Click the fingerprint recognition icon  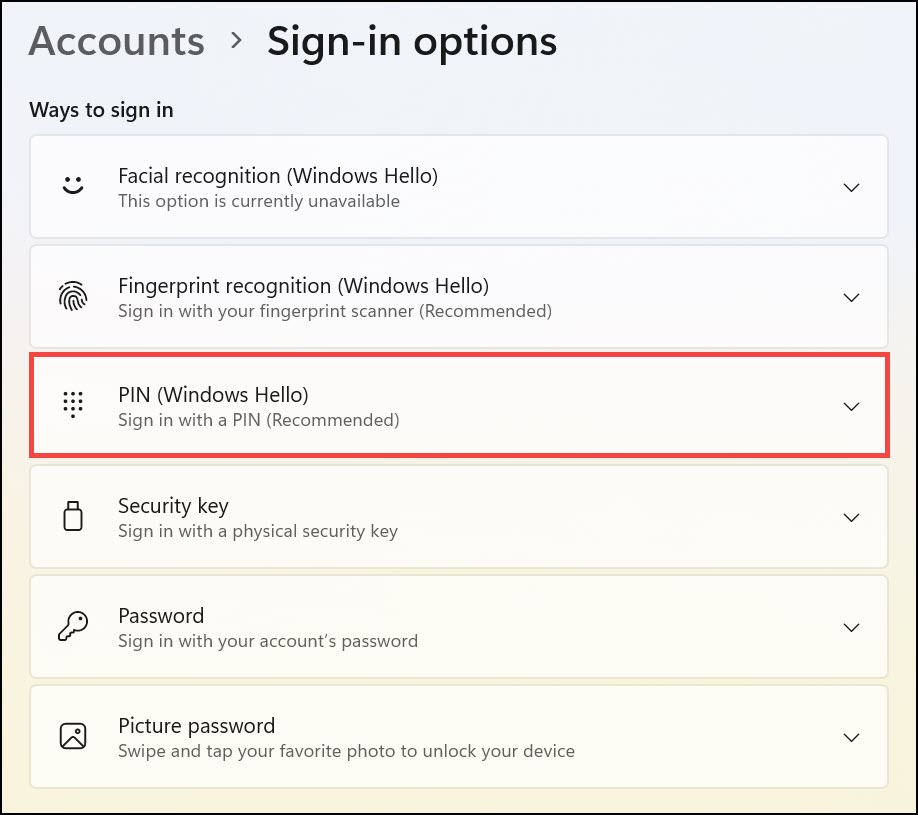point(73,296)
